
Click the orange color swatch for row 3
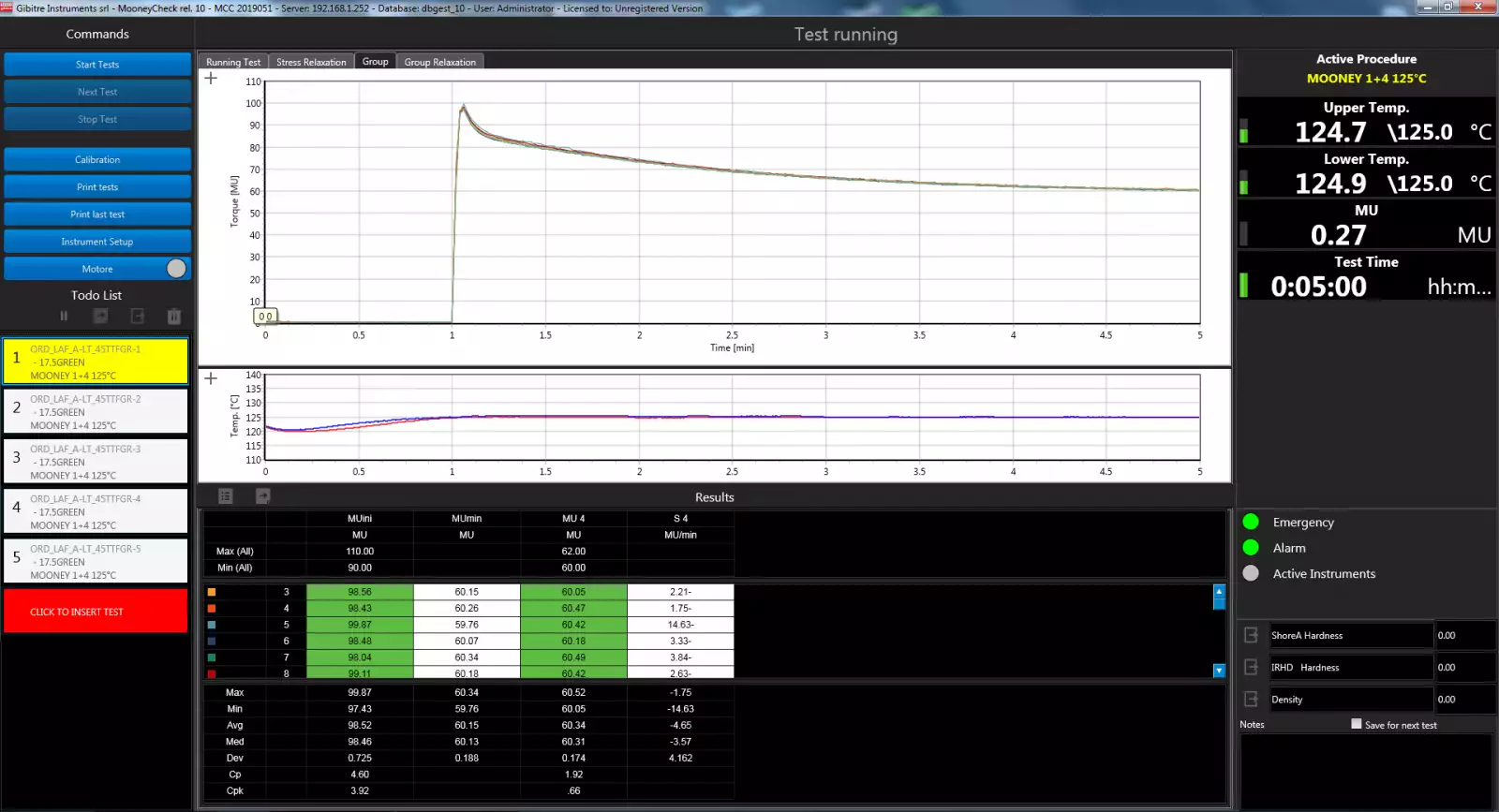click(x=212, y=592)
